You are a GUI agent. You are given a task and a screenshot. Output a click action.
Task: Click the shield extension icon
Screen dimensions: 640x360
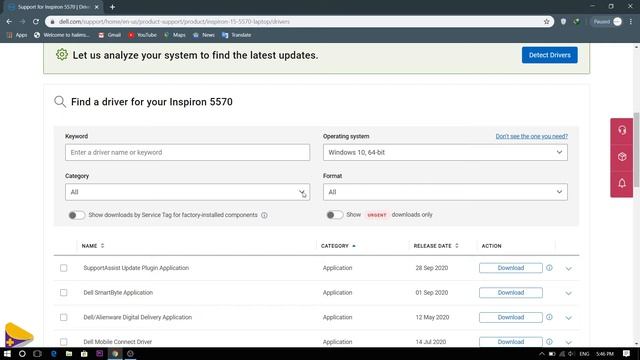pyautogui.click(x=563, y=22)
